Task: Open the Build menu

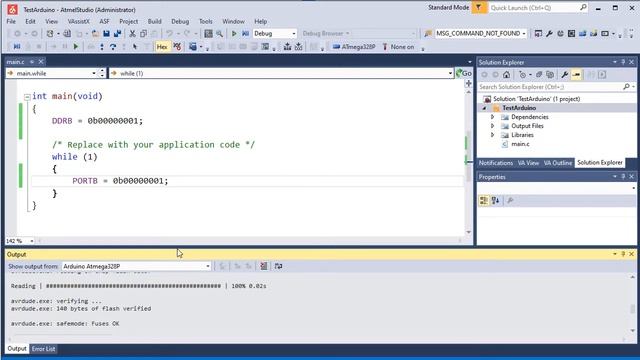Action: tap(154, 21)
